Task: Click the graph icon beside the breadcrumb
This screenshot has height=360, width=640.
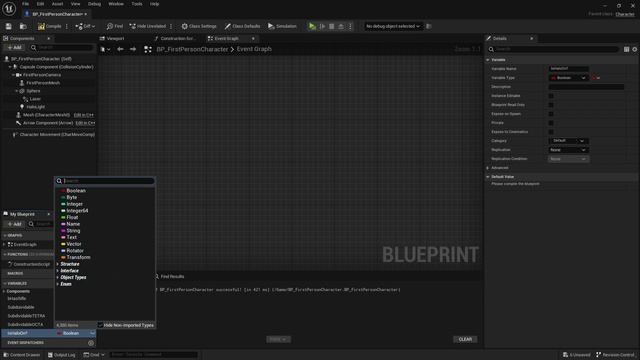Action: pos(148,49)
